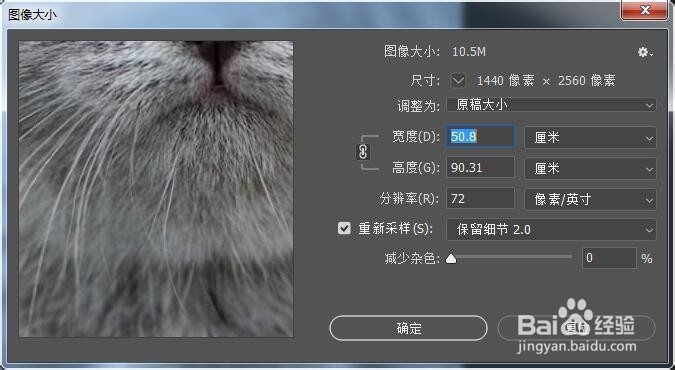Screen dimensions: 675x370
Task: Click the 减少杂色 slider handle
Action: 451,258
